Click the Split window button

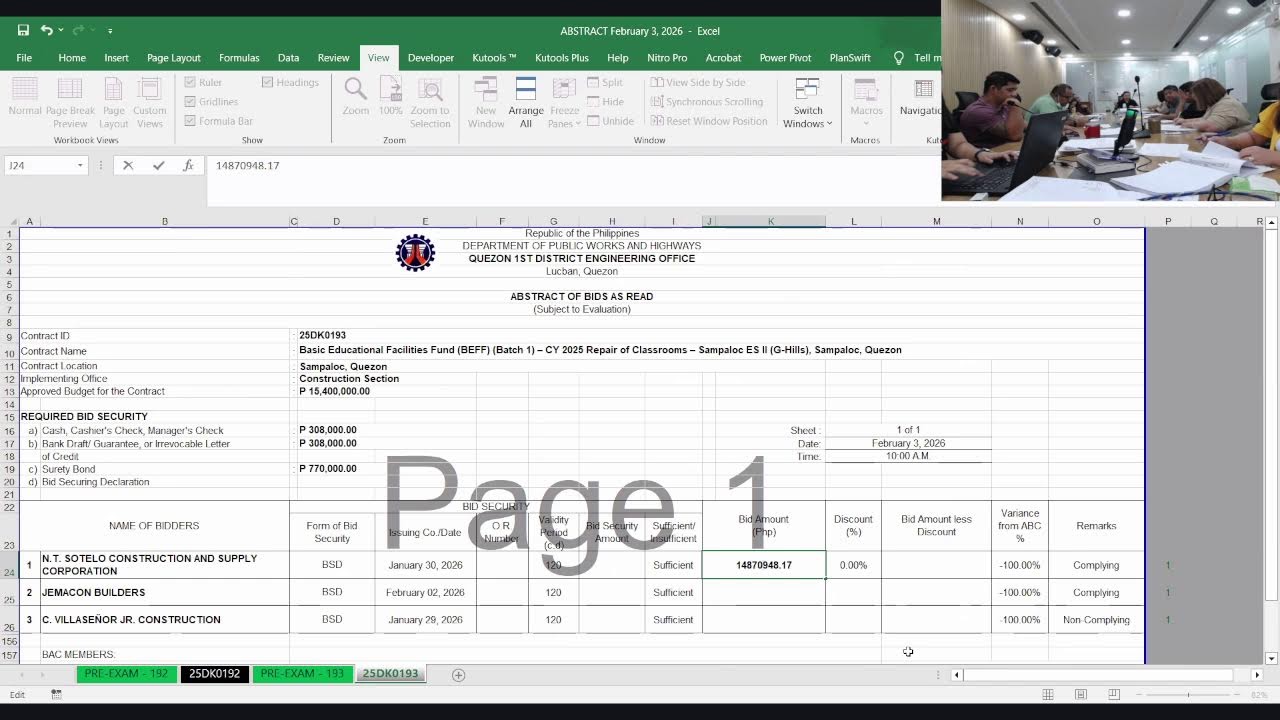tap(605, 83)
